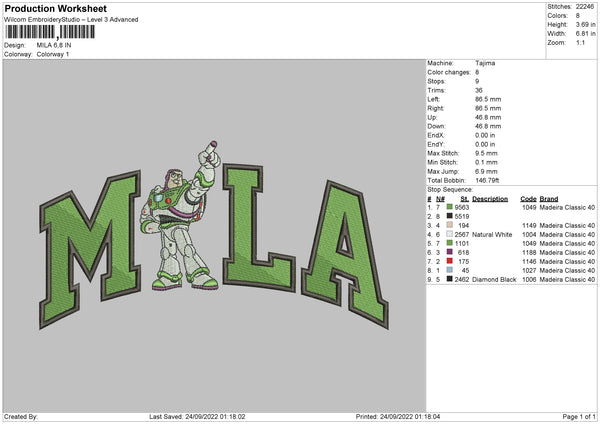This screenshot has height=424, width=600.
Task: Click the Zoom value 1:1
Action: (x=580, y=42)
